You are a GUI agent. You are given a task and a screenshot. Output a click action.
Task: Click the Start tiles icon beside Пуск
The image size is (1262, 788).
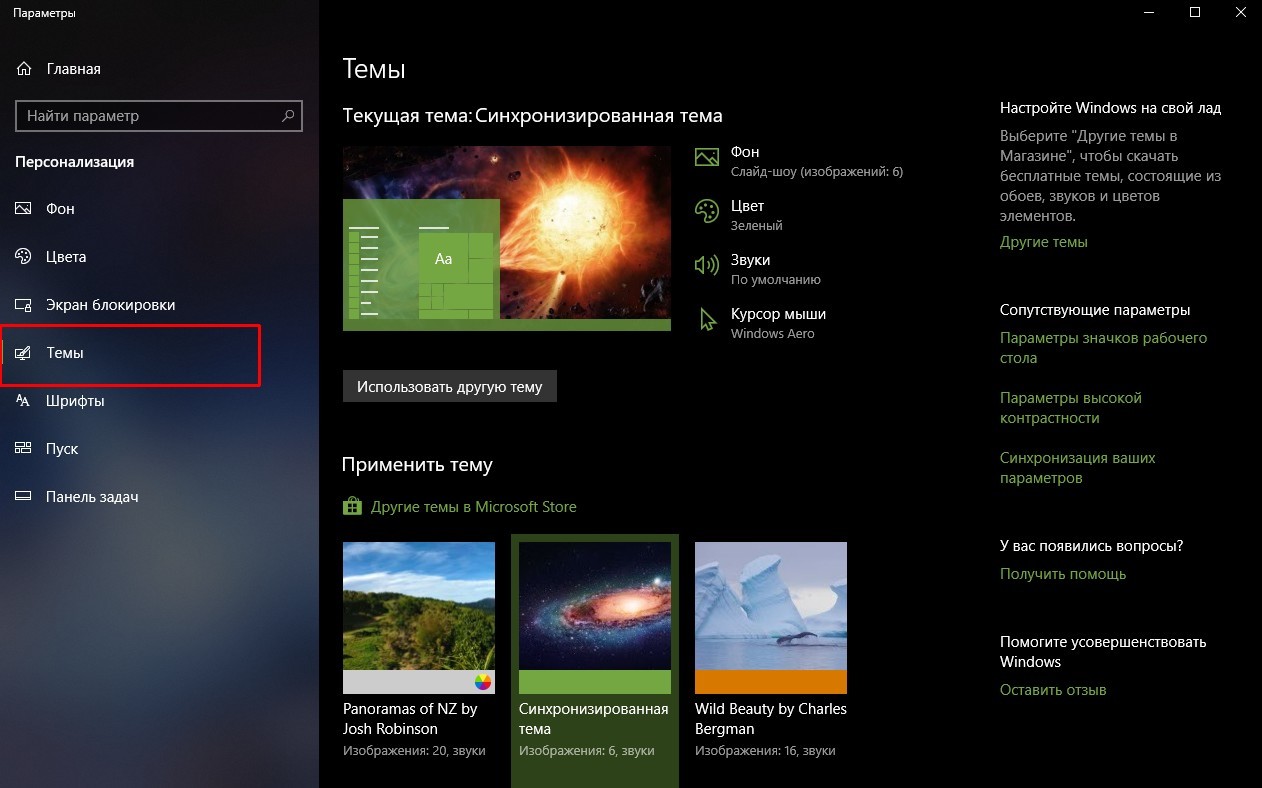[x=24, y=449]
